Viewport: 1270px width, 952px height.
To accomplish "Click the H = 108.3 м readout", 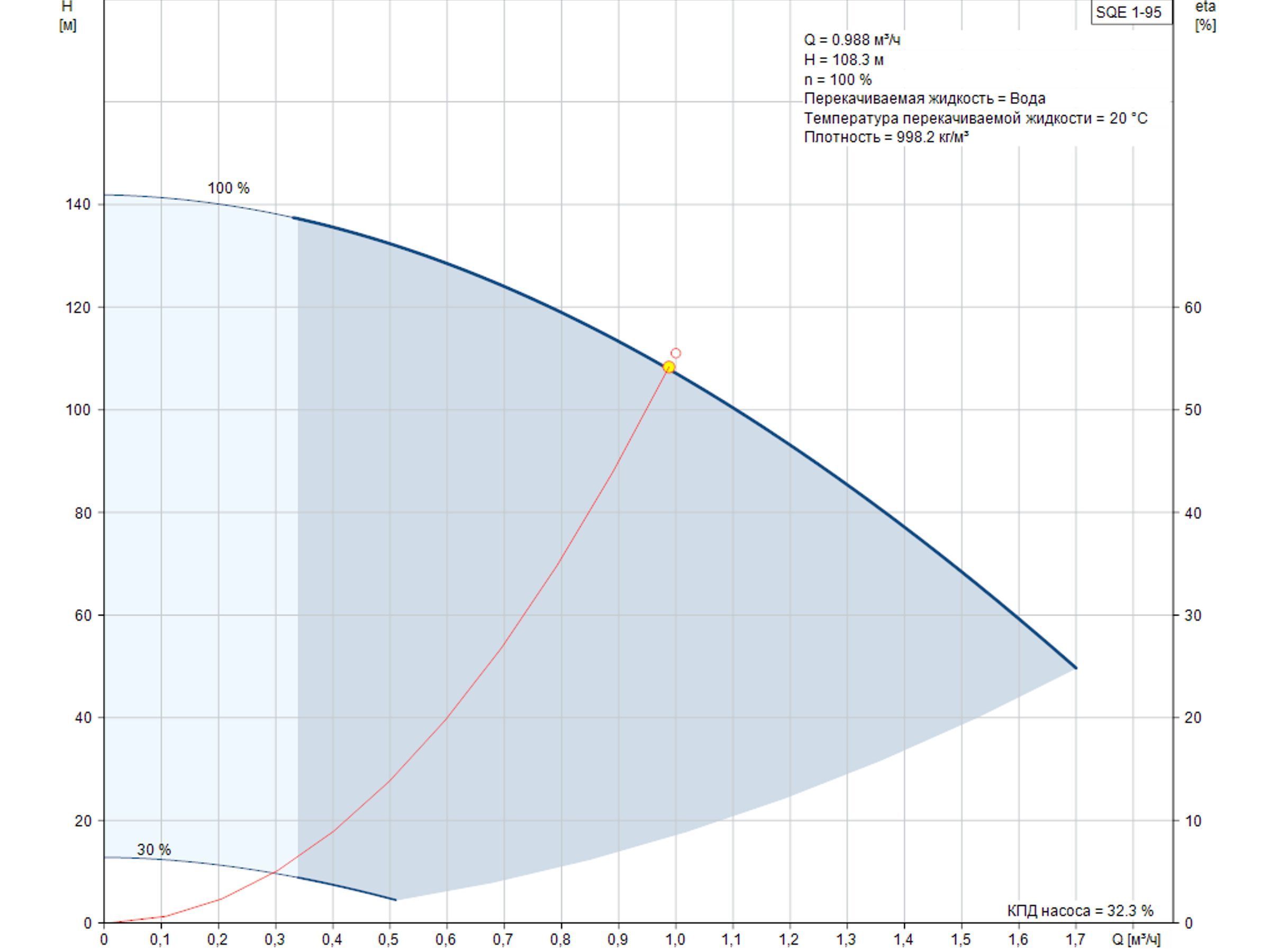I will tap(843, 60).
